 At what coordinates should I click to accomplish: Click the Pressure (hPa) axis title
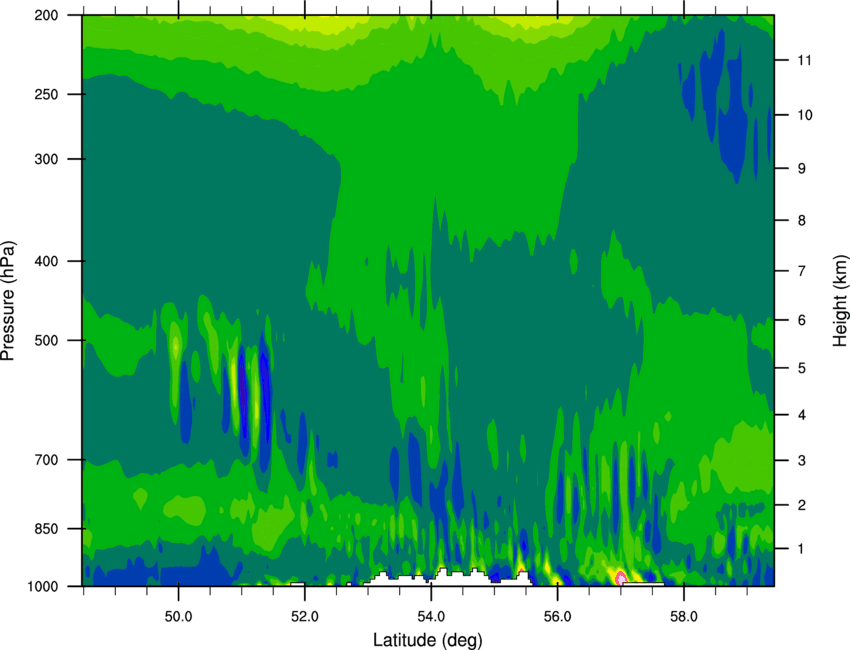pyautogui.click(x=8, y=301)
